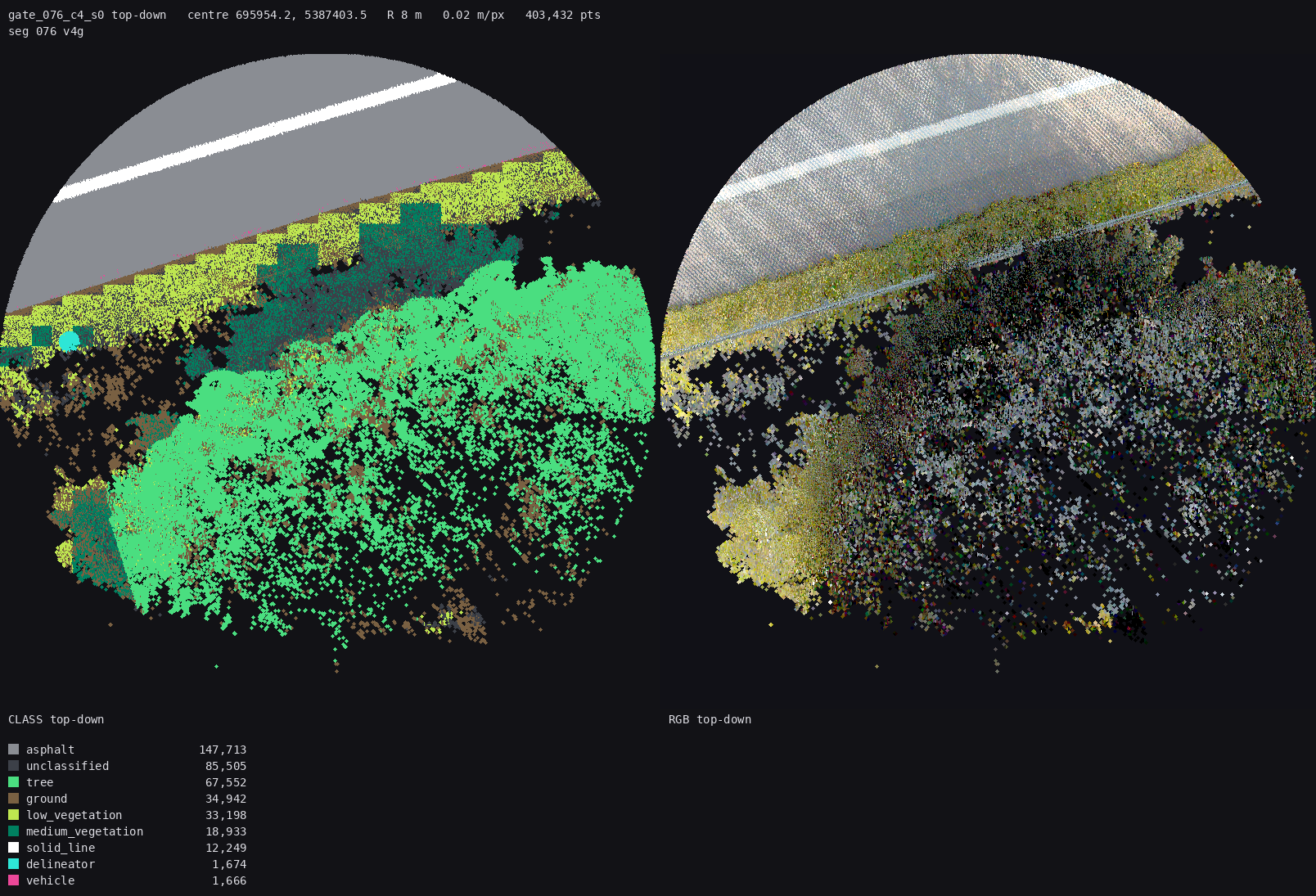Viewport: 1316px width, 896px height.
Task: Click the ground brown legend swatch
Action: pos(13,799)
